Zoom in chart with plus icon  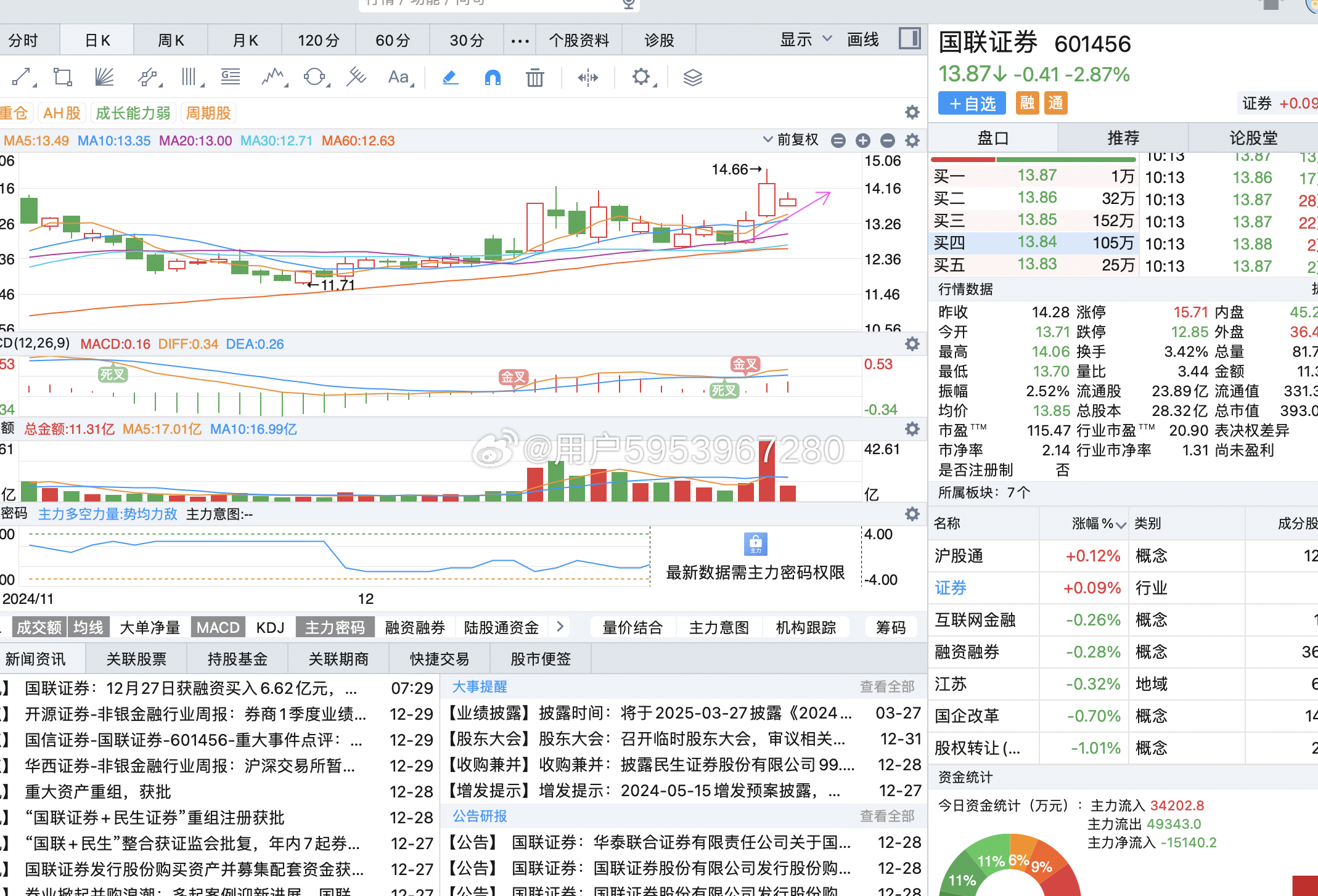(x=862, y=141)
